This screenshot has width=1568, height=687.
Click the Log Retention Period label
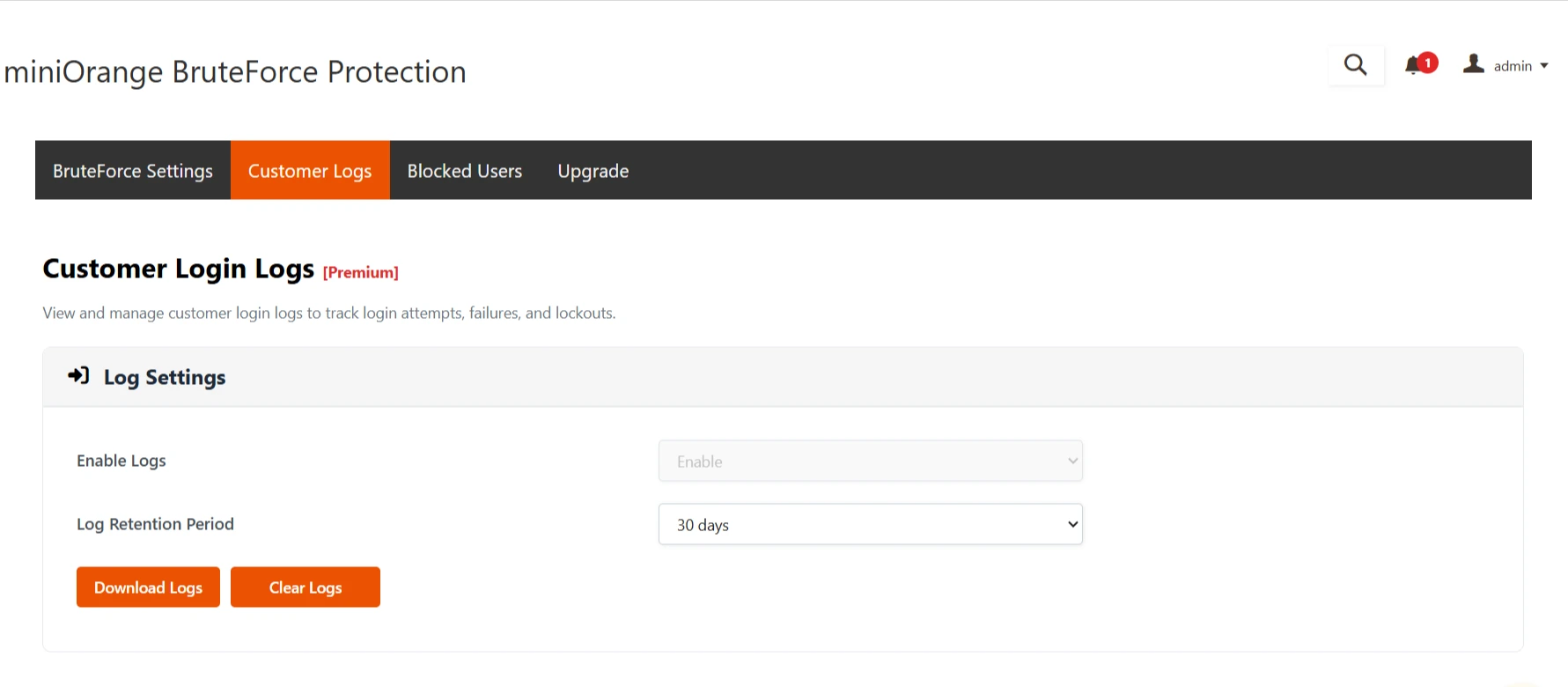(156, 524)
